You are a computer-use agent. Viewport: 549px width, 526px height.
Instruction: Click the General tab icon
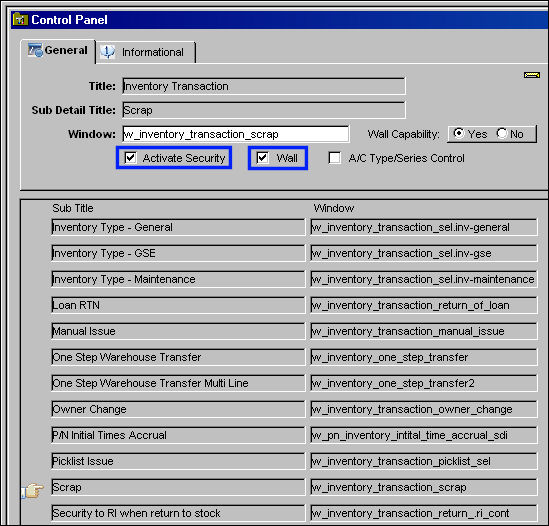click(x=35, y=50)
